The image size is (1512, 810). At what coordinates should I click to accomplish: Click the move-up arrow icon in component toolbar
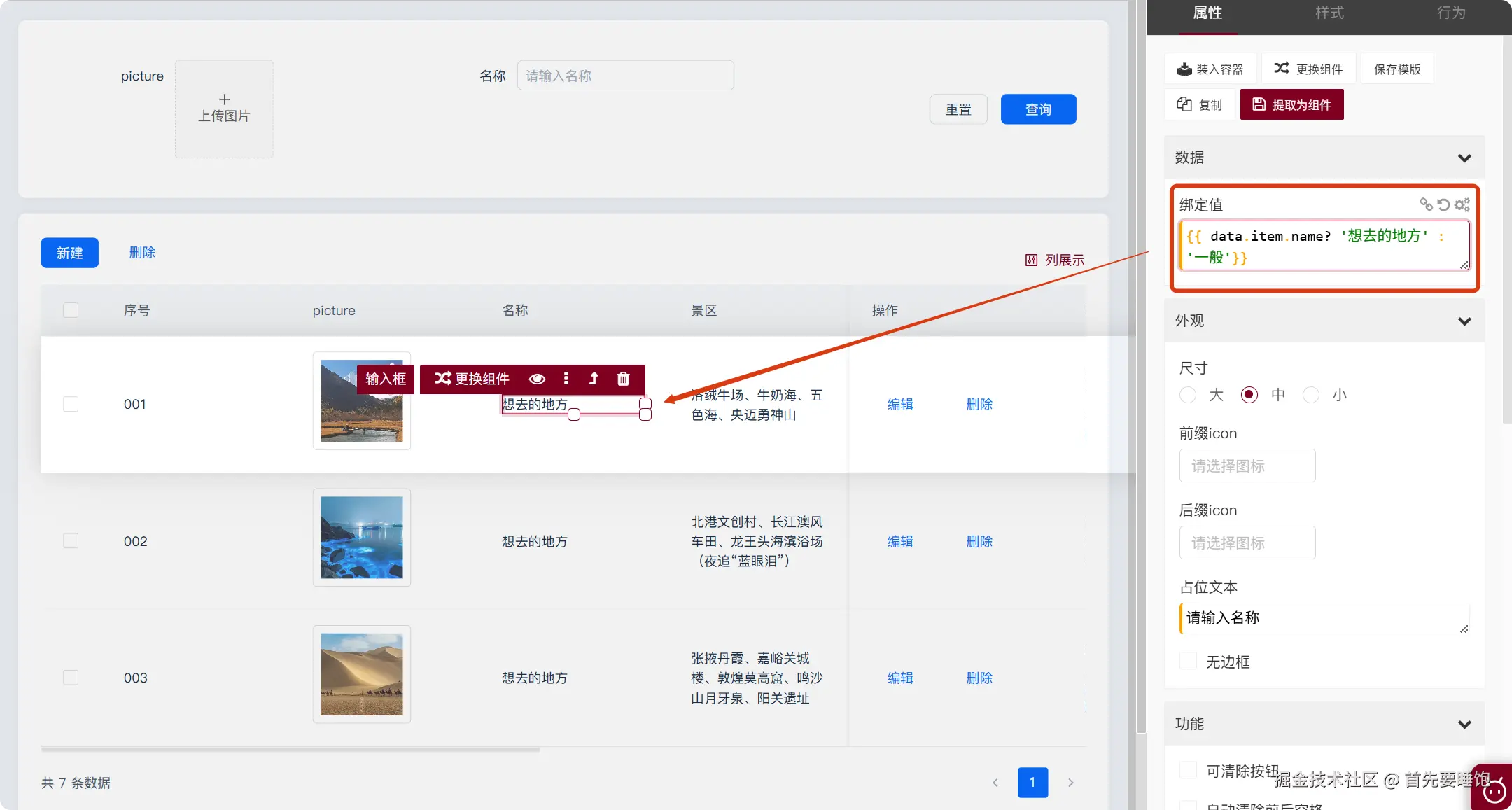pos(594,379)
